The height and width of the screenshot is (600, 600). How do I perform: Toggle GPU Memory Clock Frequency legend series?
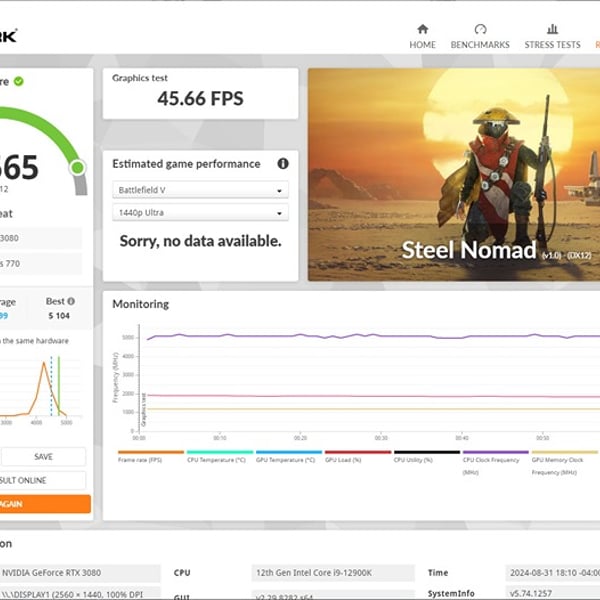click(x=564, y=463)
